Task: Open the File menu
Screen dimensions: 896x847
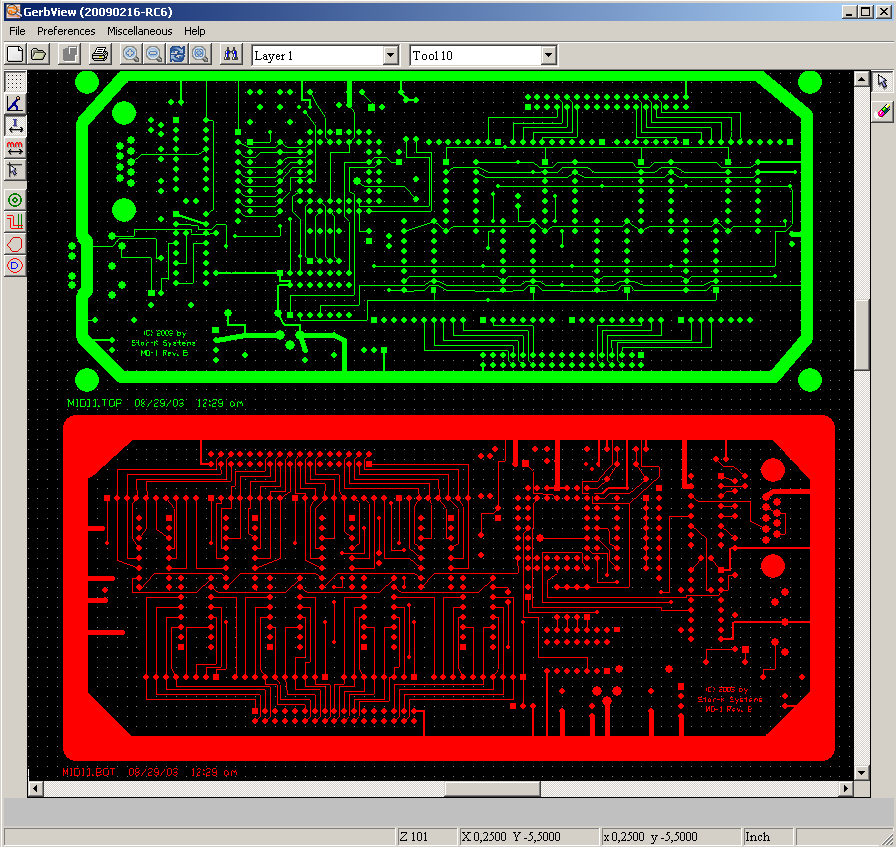Action: coord(17,31)
